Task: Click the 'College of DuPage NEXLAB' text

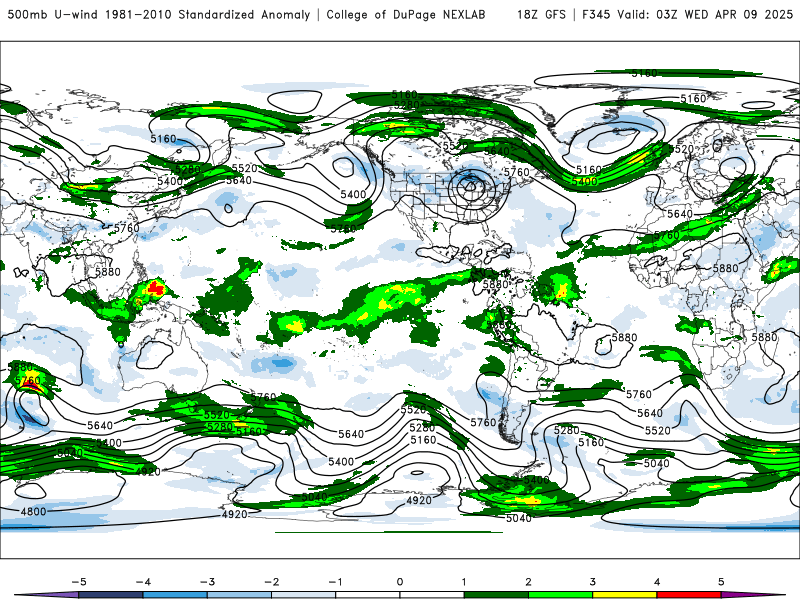Action: (x=406, y=14)
